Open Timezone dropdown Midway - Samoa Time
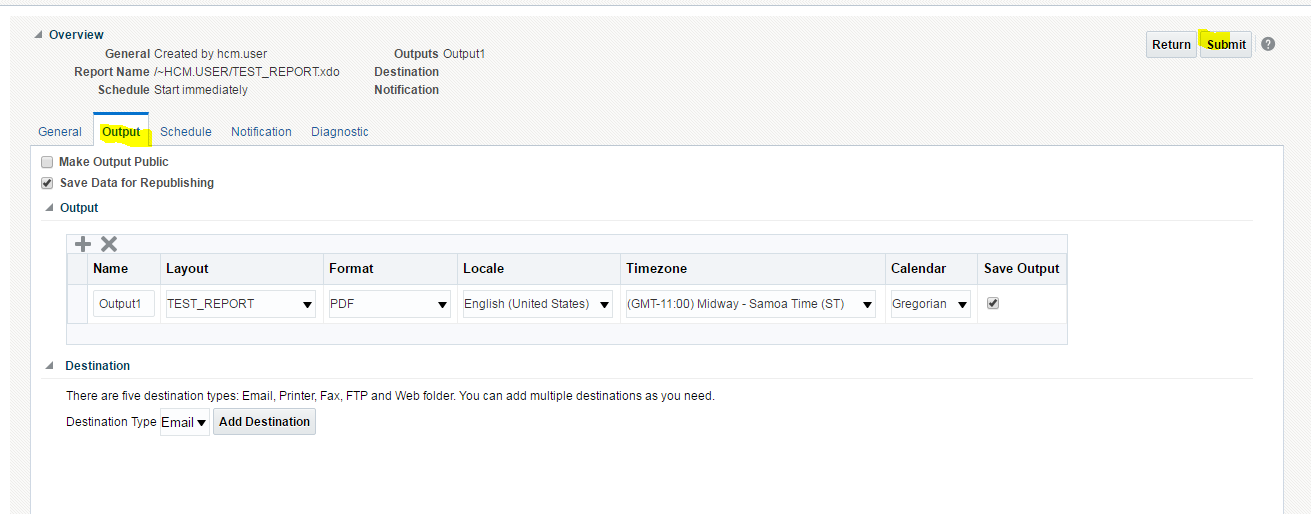The width and height of the screenshot is (1311, 514). [751, 304]
